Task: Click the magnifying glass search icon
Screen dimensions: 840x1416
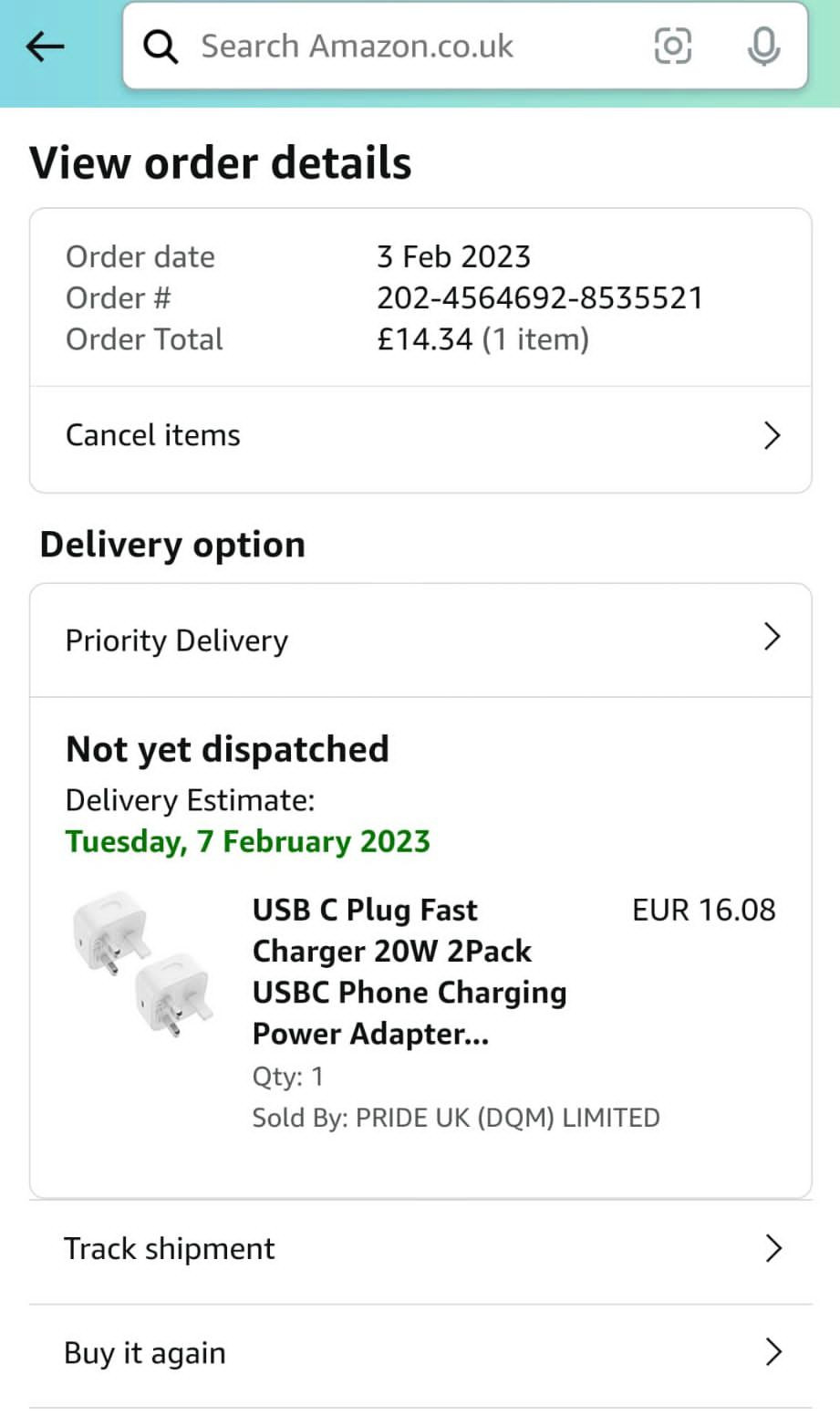Action: tap(161, 47)
